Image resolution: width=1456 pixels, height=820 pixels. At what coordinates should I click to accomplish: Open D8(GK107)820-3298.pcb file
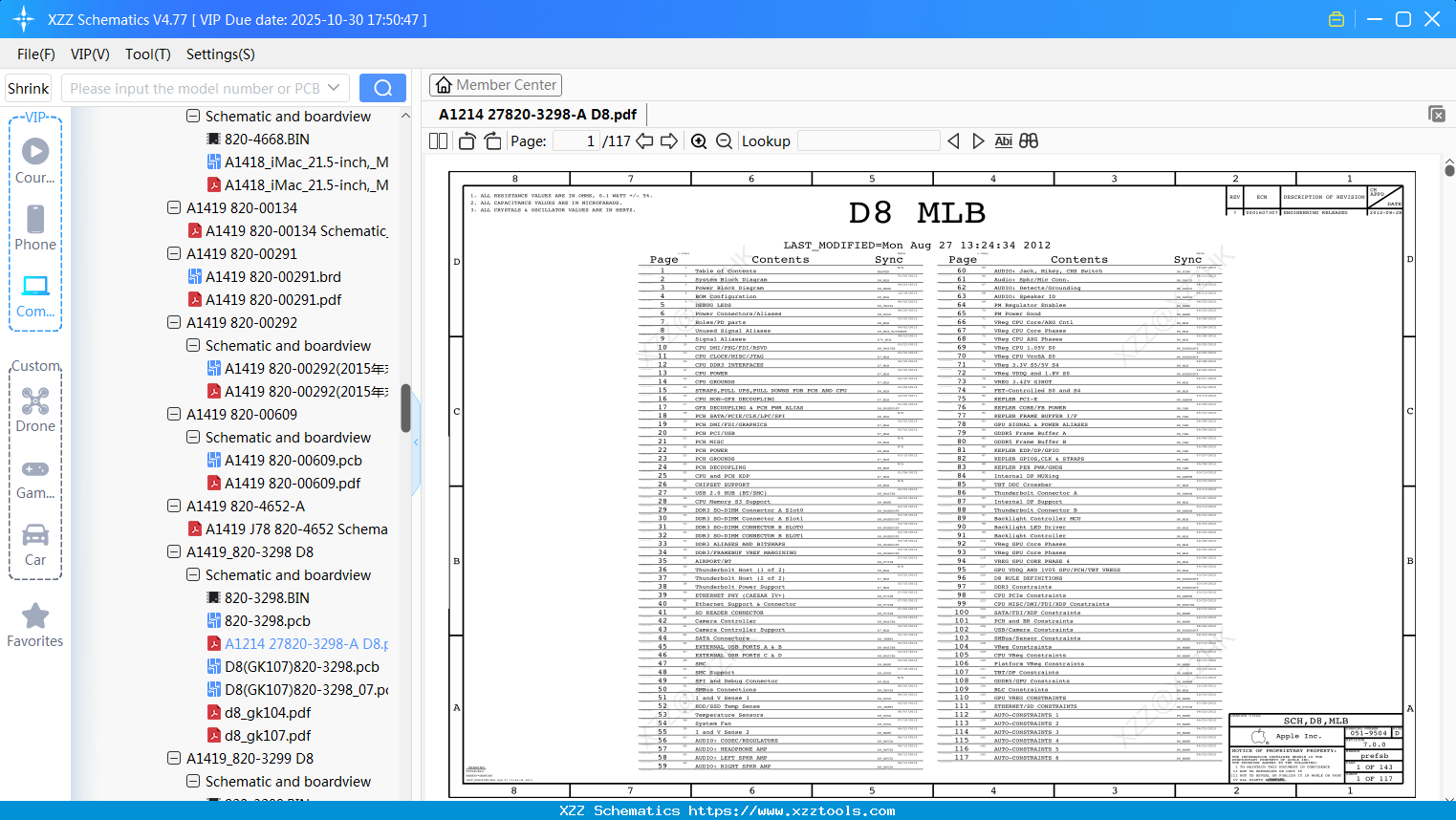(293, 667)
